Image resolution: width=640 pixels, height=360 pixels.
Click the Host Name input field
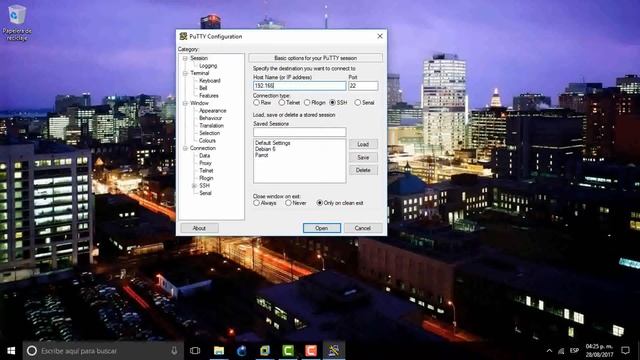[299, 86]
